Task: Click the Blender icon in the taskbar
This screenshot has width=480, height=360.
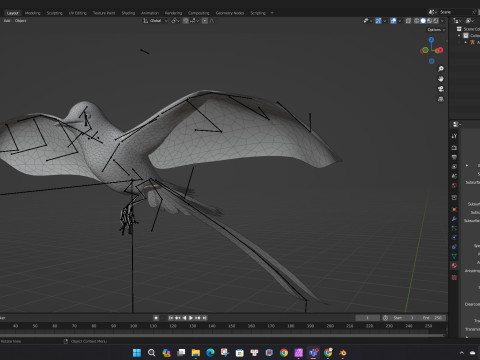Action: (342, 353)
